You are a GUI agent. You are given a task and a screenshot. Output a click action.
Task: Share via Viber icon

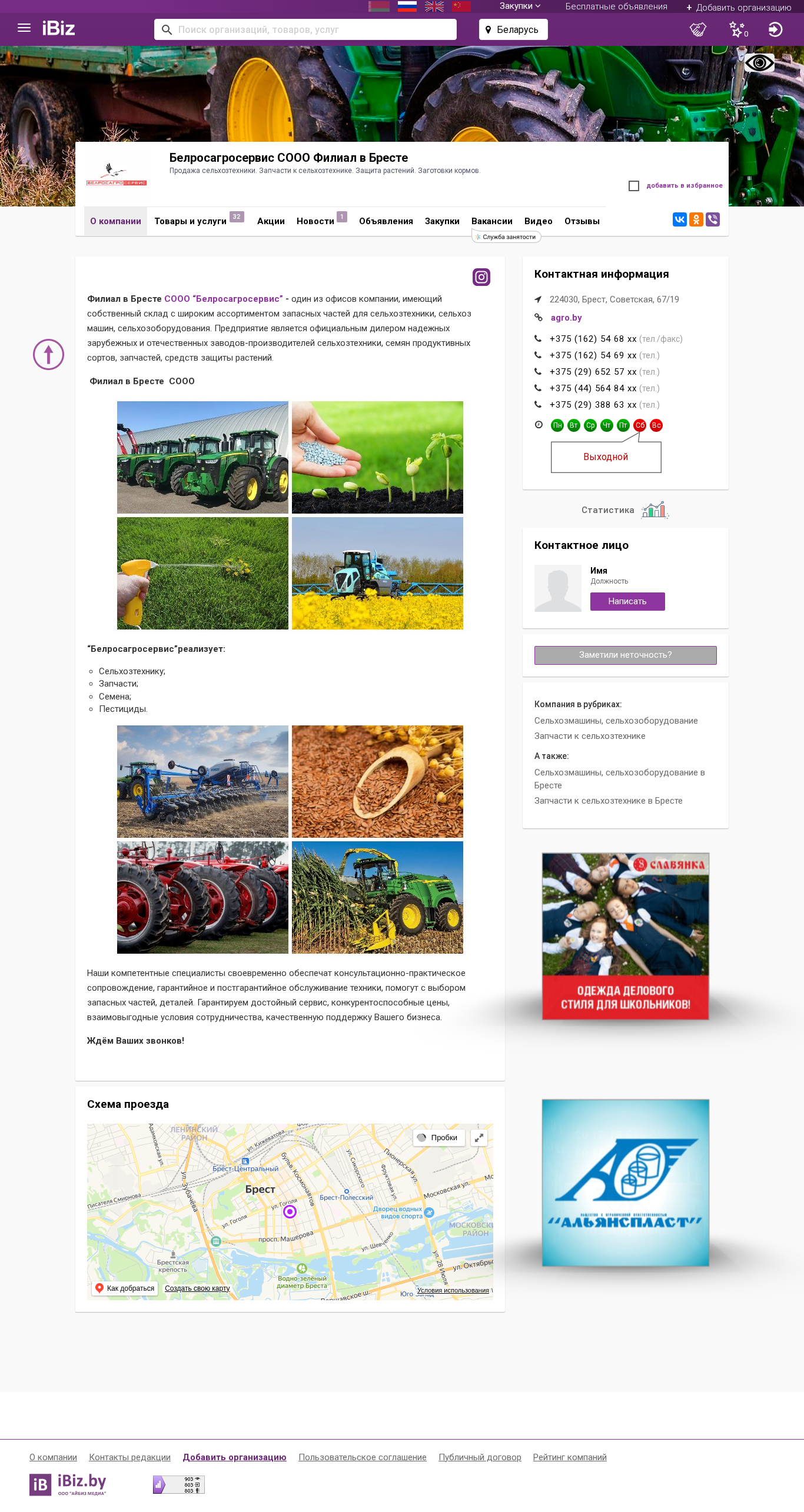coord(713,219)
